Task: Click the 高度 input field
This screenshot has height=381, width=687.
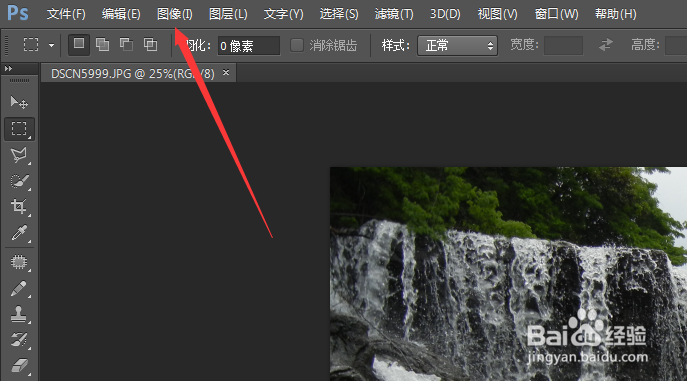Action: click(x=676, y=46)
